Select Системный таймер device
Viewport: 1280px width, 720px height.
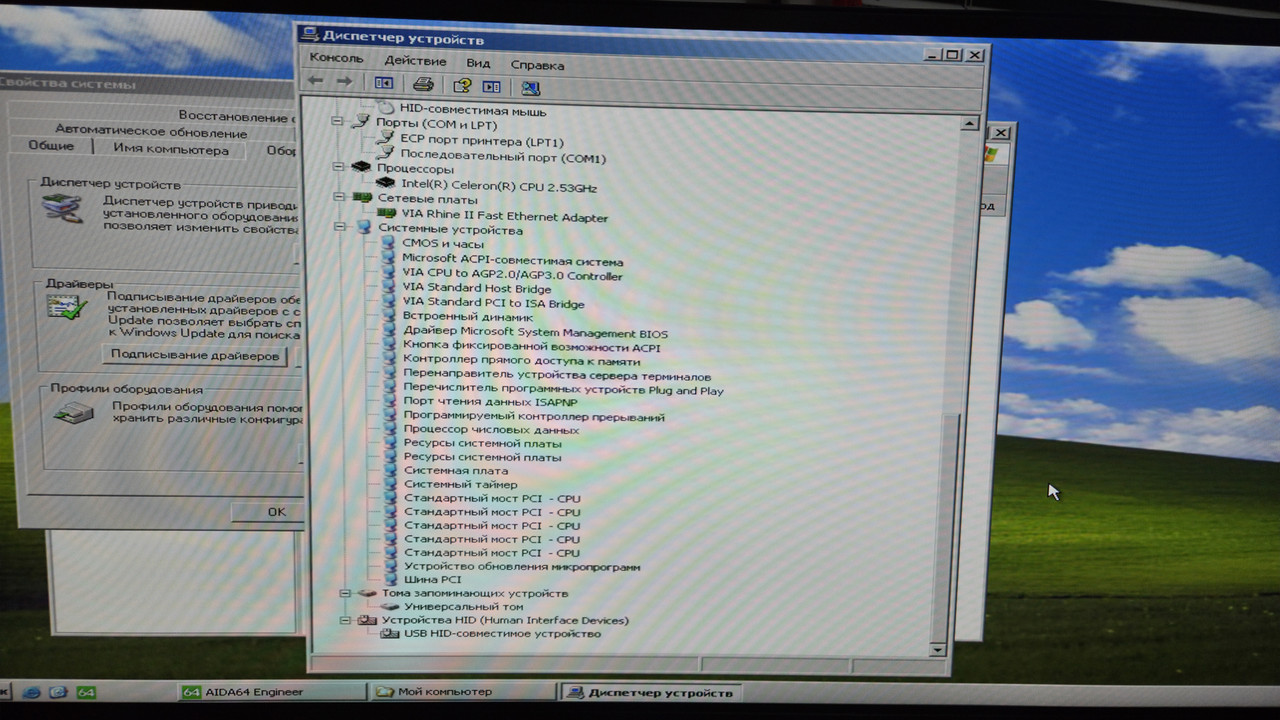[x=461, y=484]
